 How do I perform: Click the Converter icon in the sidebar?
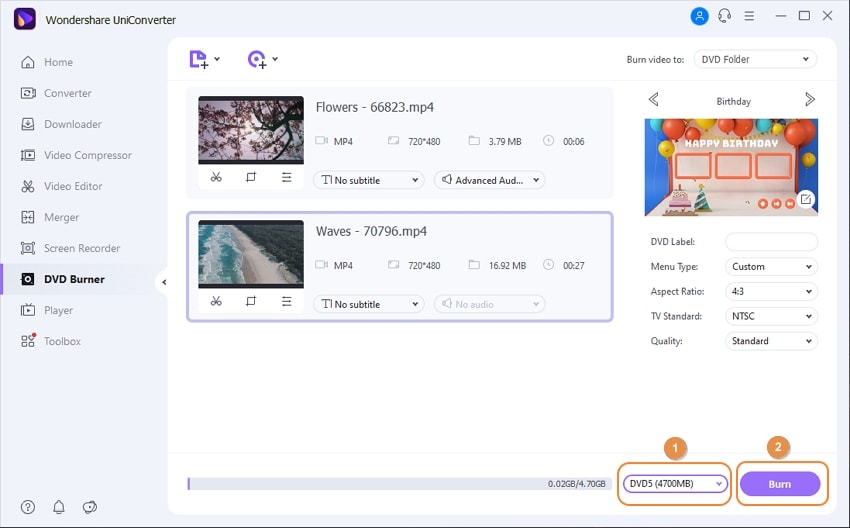coord(28,93)
